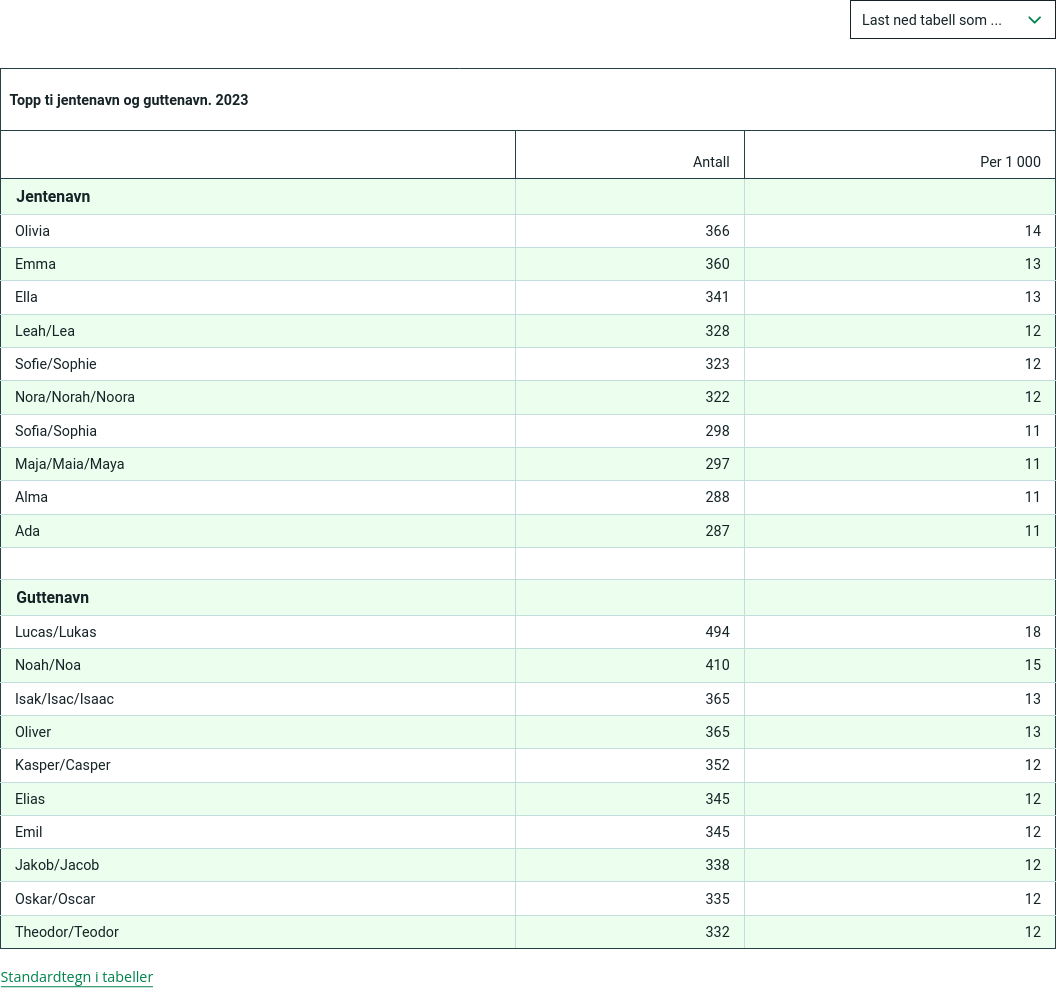Click the 'Antall' column header
The height and width of the screenshot is (995, 1056).
pos(711,162)
